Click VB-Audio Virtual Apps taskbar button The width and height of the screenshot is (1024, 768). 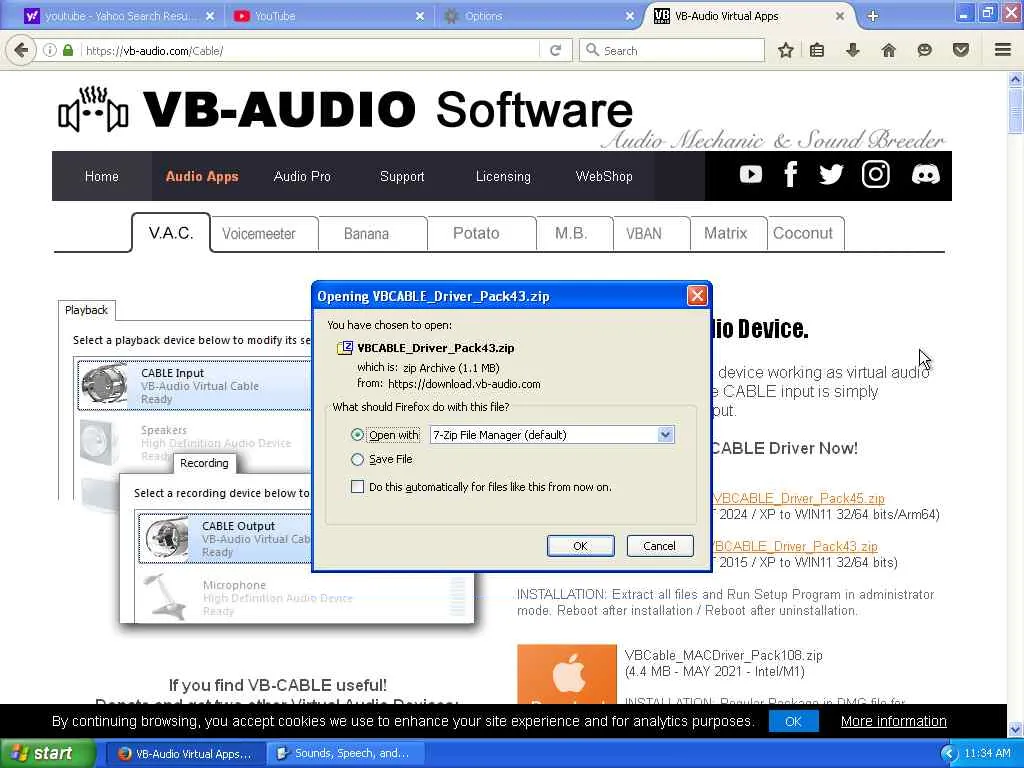tap(185, 754)
